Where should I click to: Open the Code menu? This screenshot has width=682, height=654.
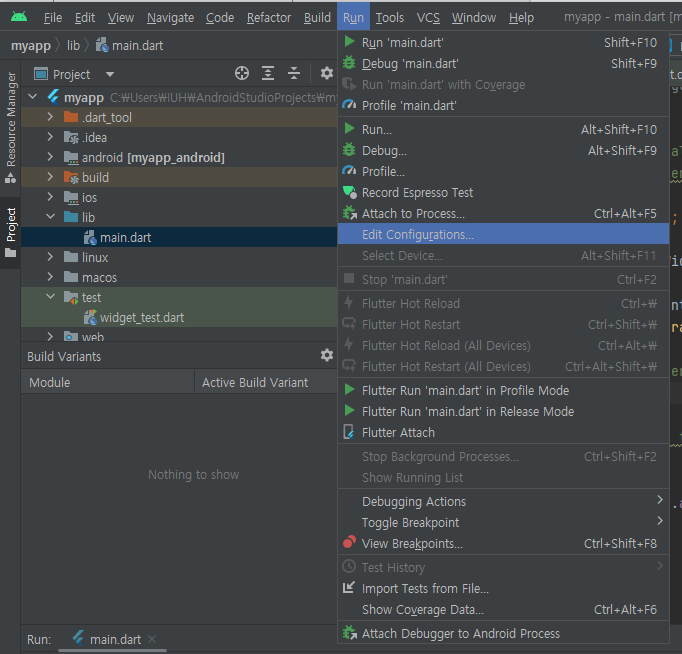pos(220,17)
